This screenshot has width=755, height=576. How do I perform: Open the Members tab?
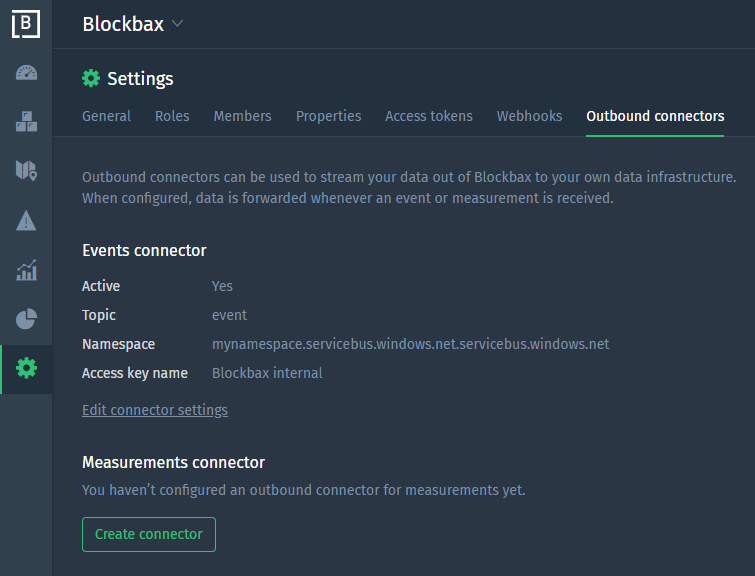tap(242, 116)
